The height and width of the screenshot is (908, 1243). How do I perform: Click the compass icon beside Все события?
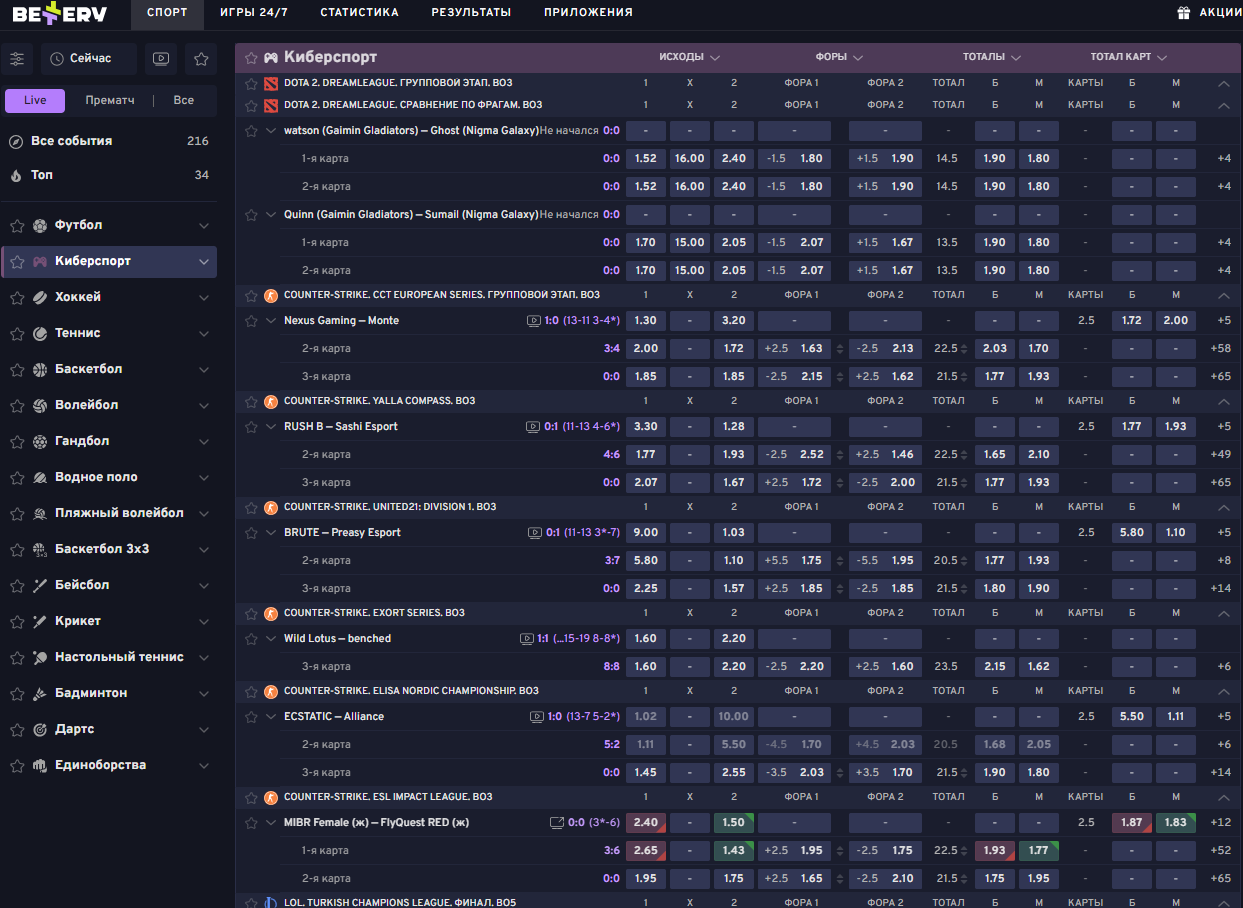16,141
